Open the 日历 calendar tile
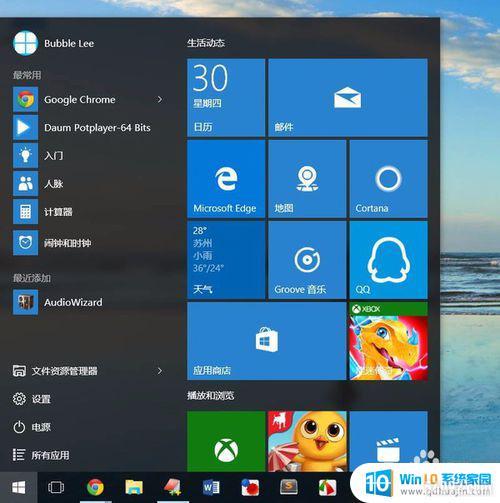 226,98
